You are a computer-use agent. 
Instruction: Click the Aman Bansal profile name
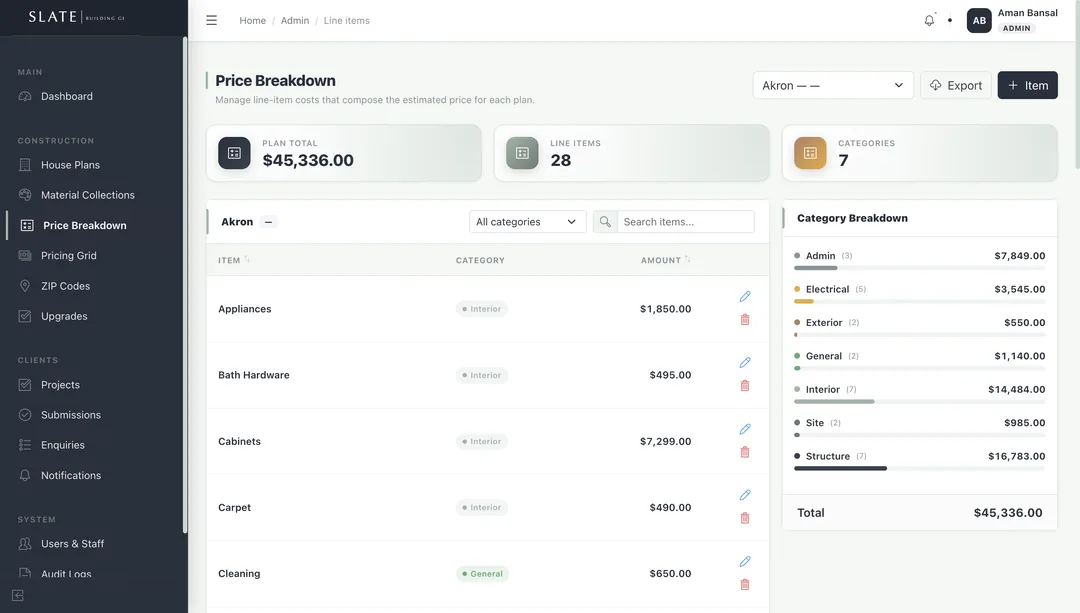(1028, 13)
